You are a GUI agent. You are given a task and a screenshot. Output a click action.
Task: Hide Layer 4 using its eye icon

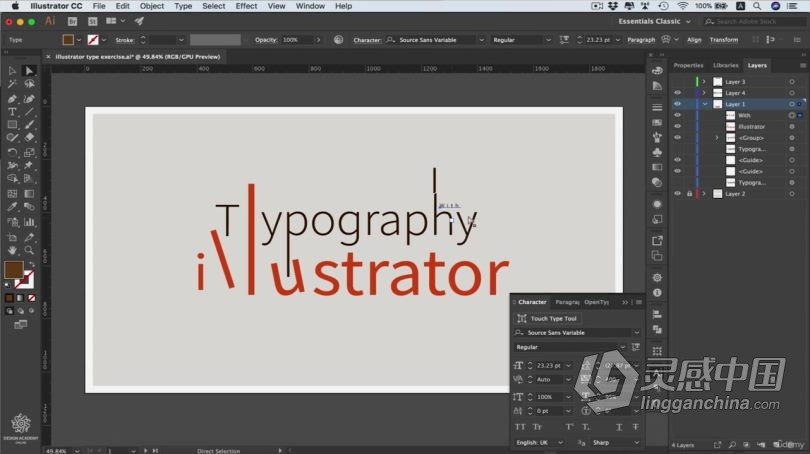(x=677, y=93)
